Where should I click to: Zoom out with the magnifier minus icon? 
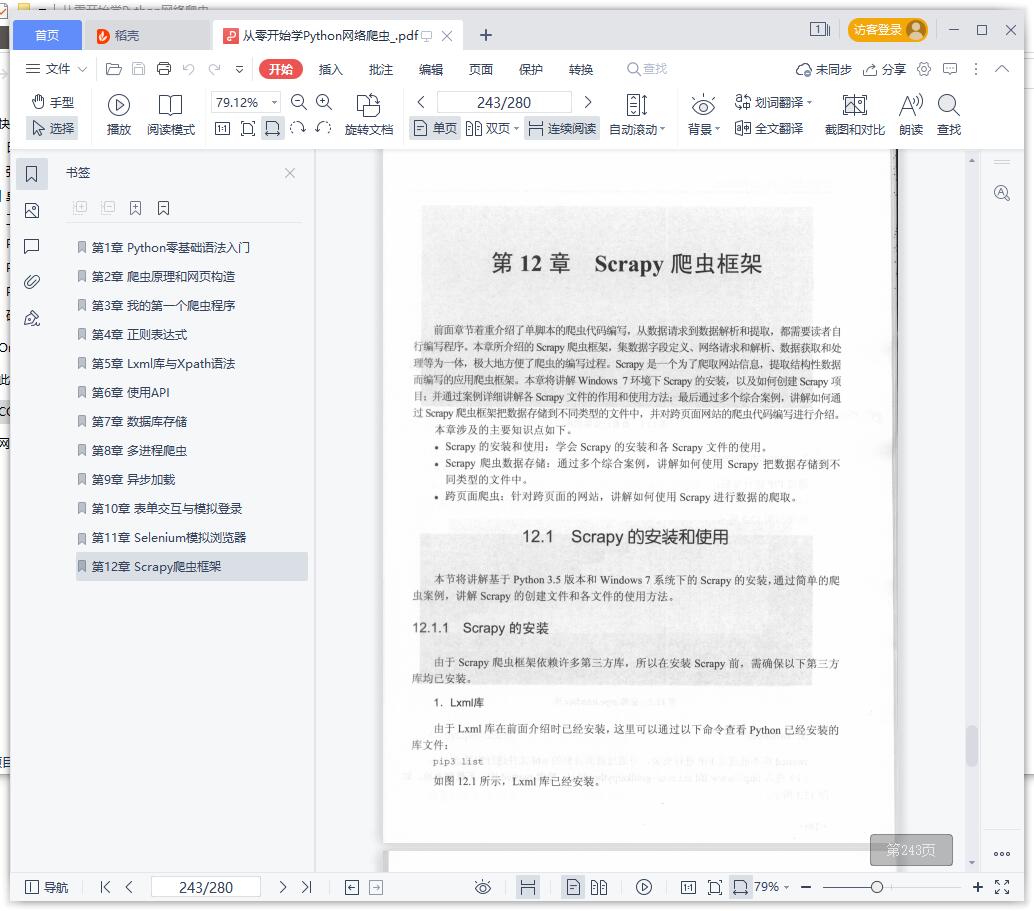point(299,102)
